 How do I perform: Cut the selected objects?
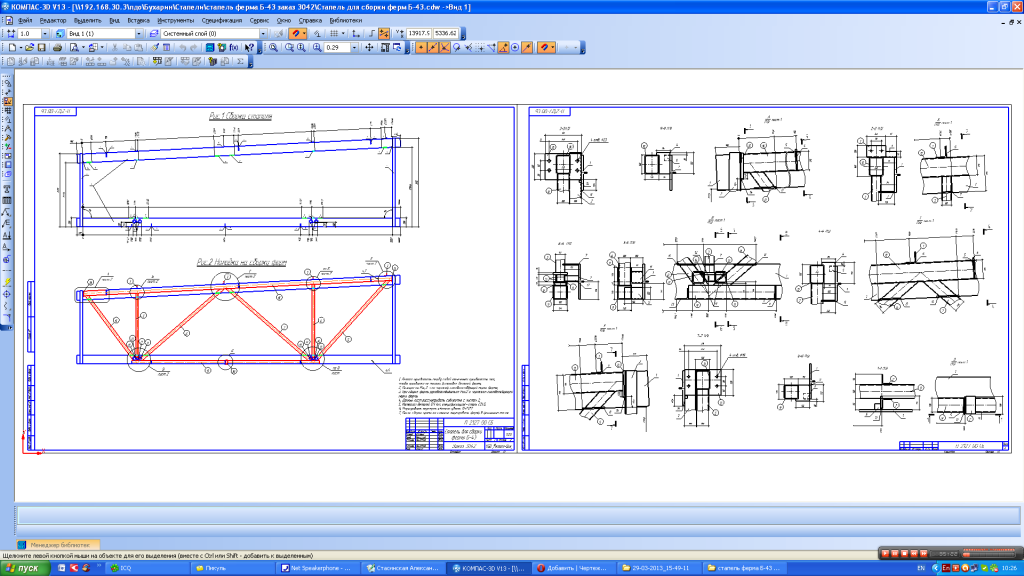[115, 48]
